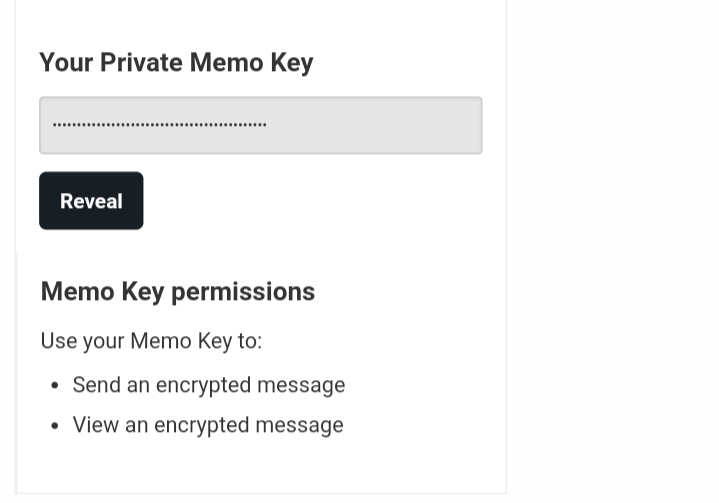Click the "Use your Memo Key to:" text
Screen dimensions: 719x503
(x=151, y=341)
